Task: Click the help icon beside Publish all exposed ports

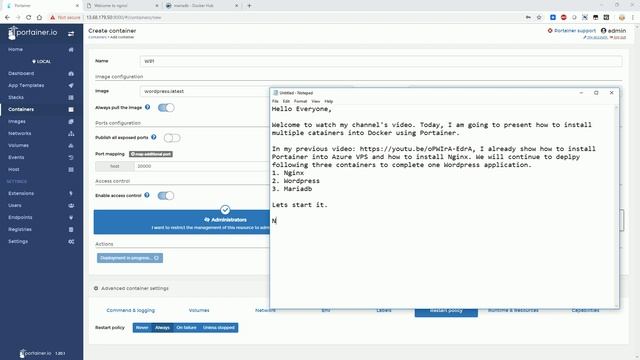Action: pos(153,137)
